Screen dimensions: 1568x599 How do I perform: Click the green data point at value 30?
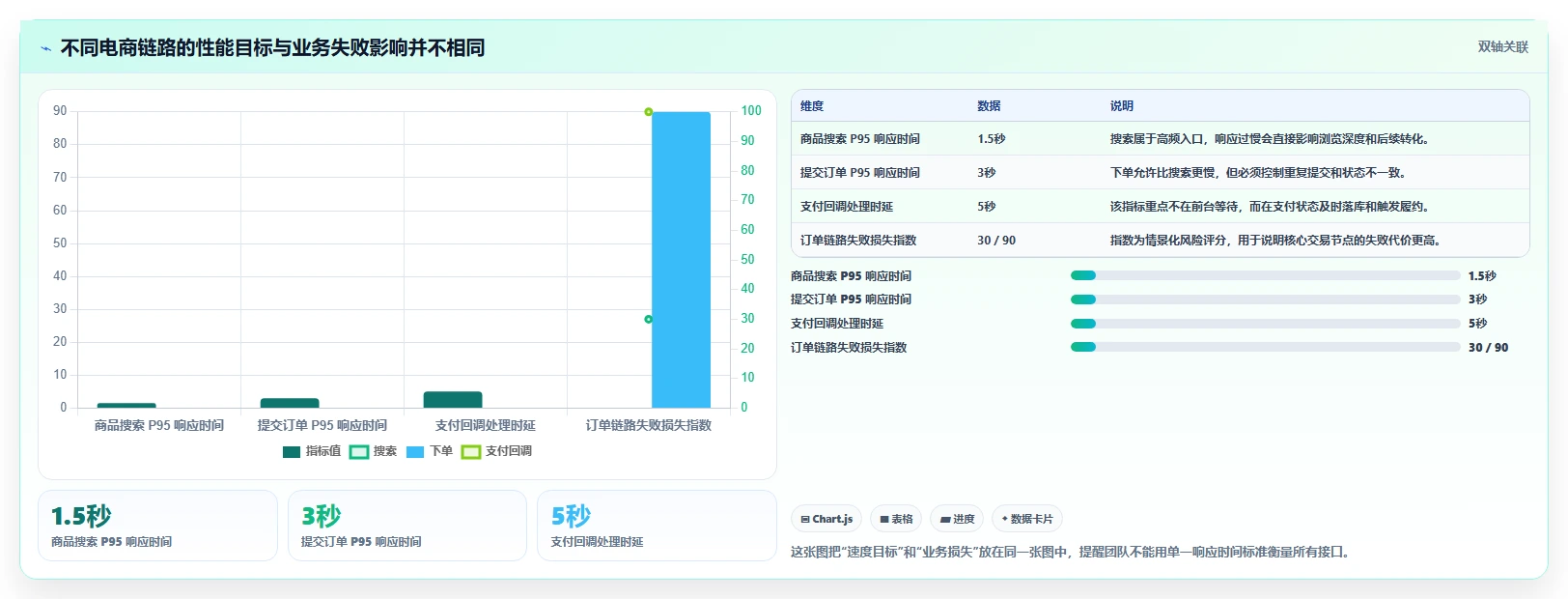[648, 319]
